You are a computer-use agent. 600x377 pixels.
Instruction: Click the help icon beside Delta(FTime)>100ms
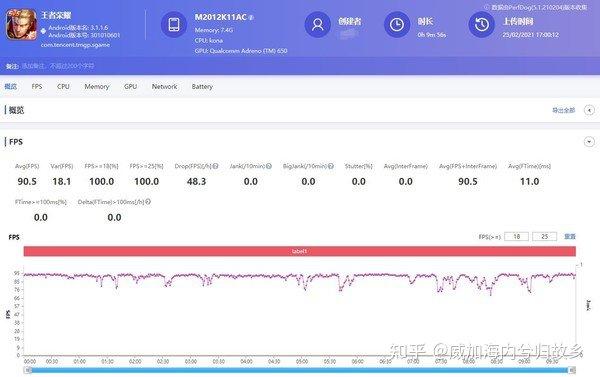click(148, 202)
